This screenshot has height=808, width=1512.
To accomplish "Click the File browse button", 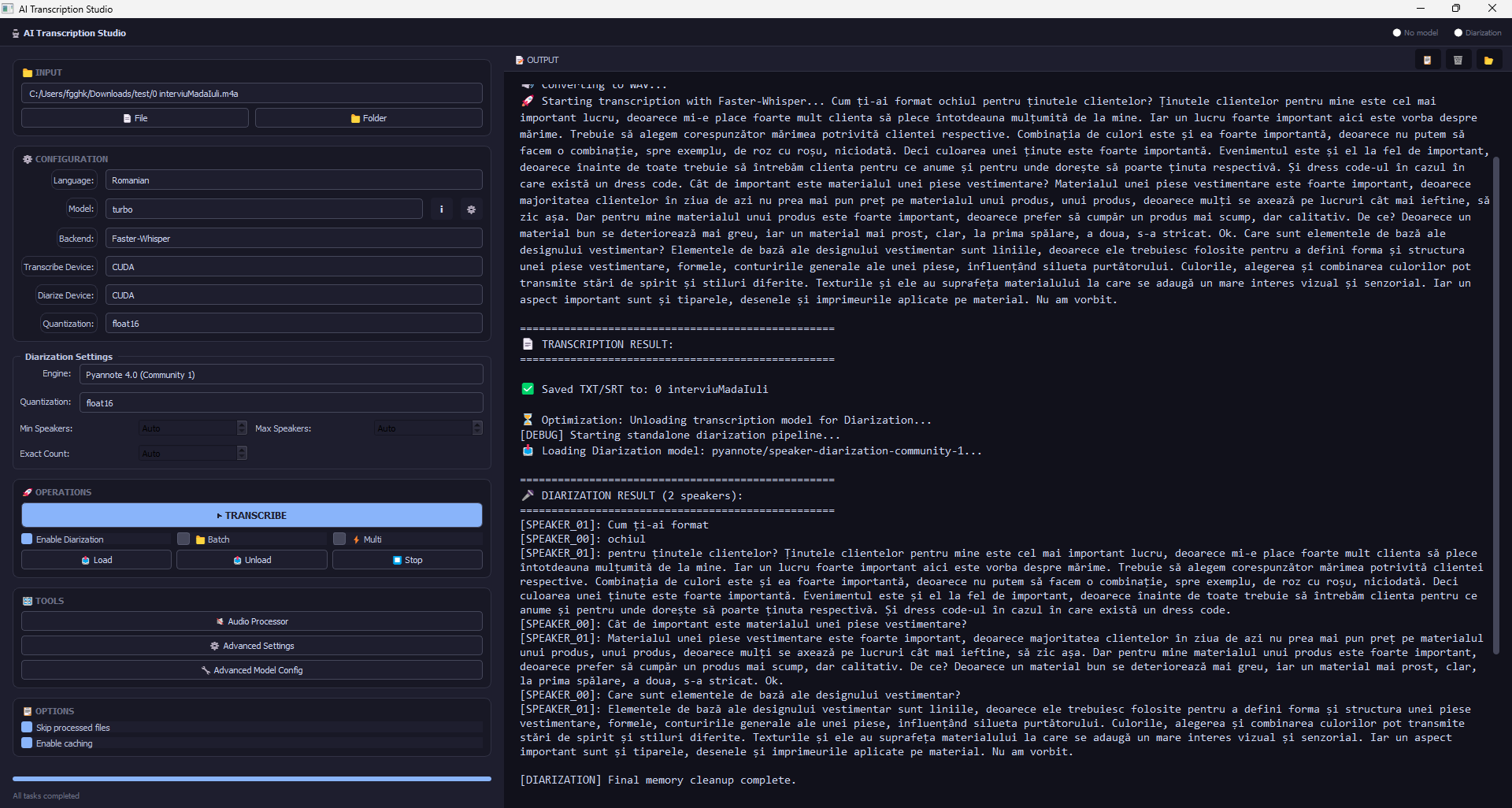I will pos(135,118).
